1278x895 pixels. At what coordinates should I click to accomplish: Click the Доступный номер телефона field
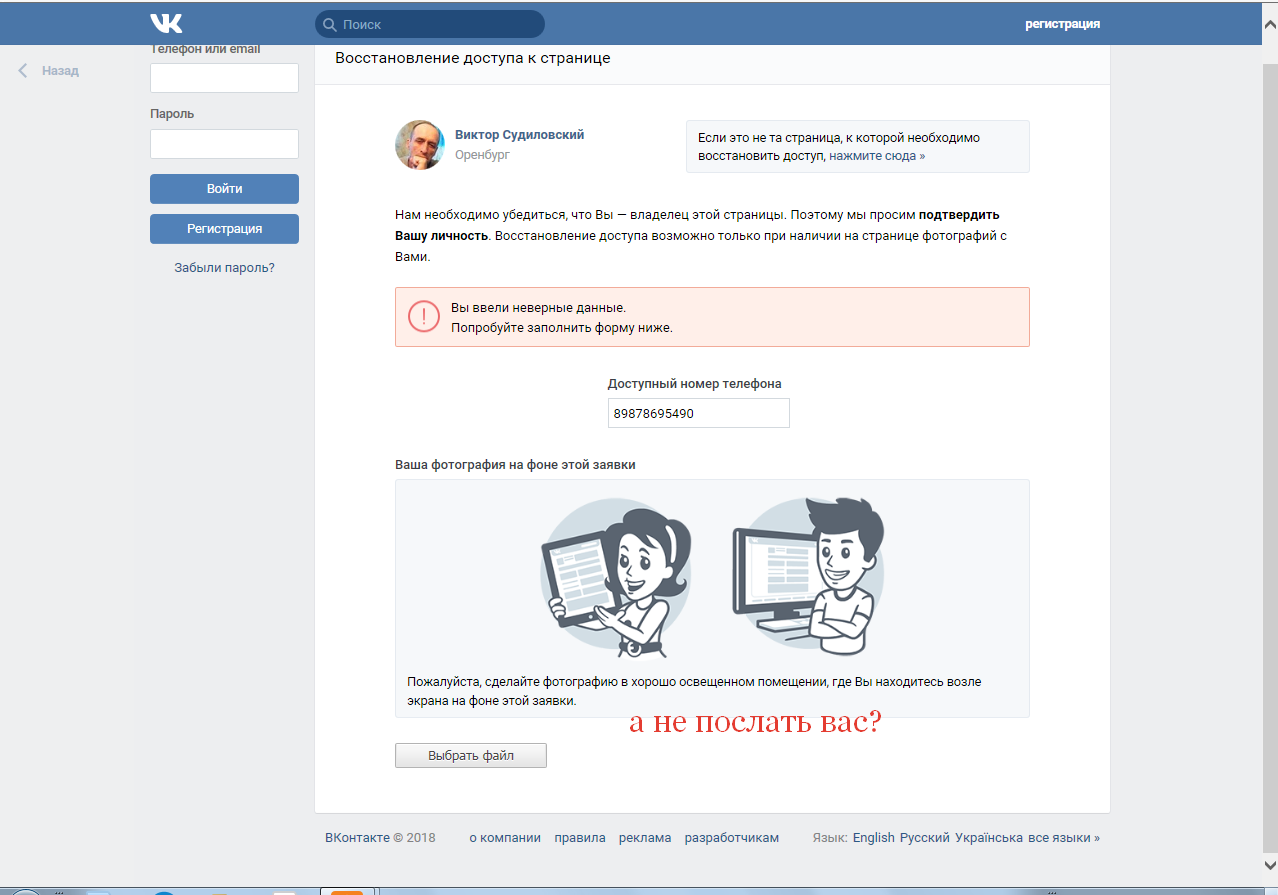click(x=698, y=413)
